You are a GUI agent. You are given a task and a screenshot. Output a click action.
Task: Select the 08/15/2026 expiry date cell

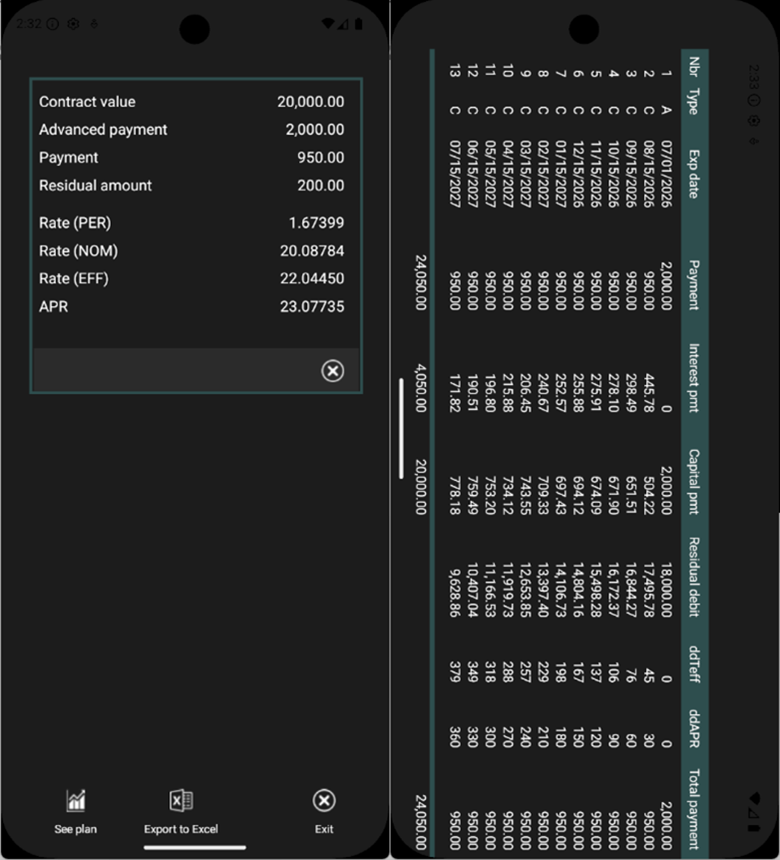point(649,174)
